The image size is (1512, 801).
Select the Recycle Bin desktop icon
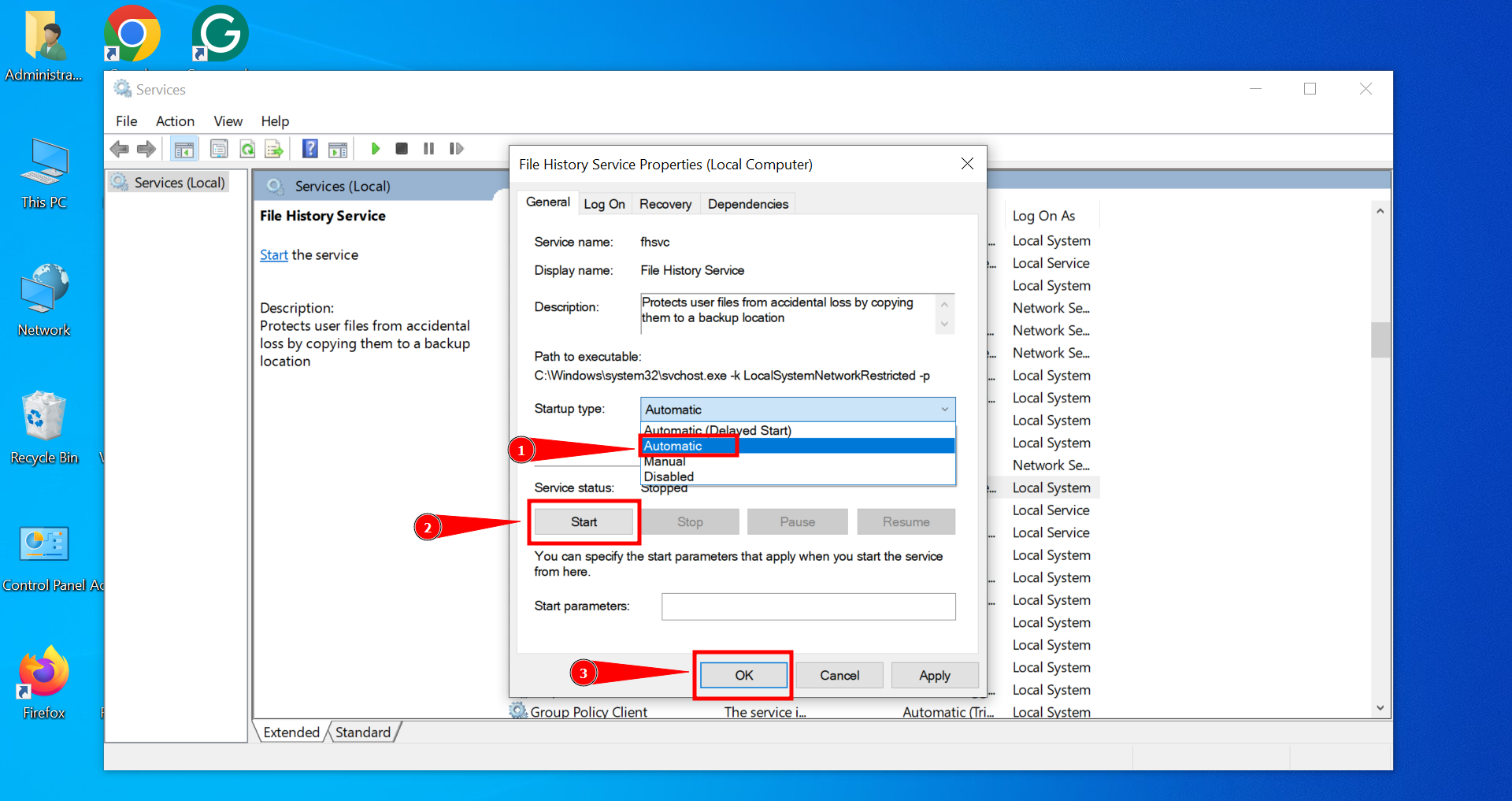(x=44, y=428)
